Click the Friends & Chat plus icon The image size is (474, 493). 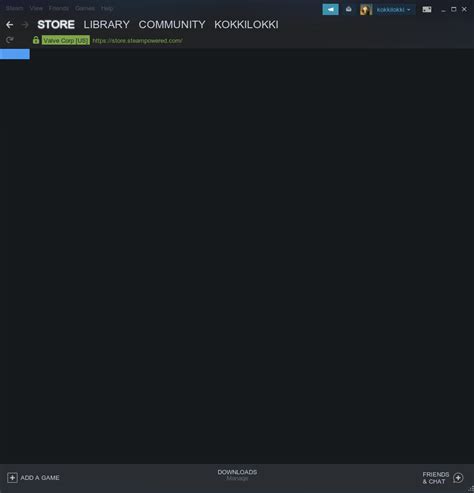tap(458, 478)
